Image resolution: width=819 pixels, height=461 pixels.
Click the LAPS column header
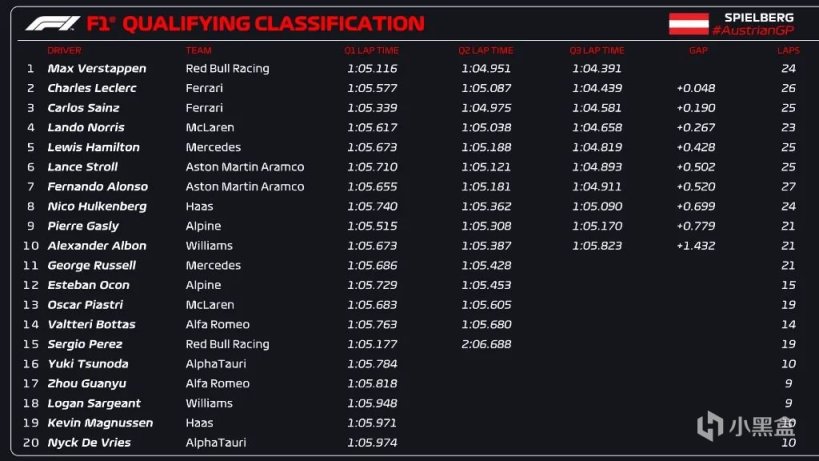click(788, 50)
